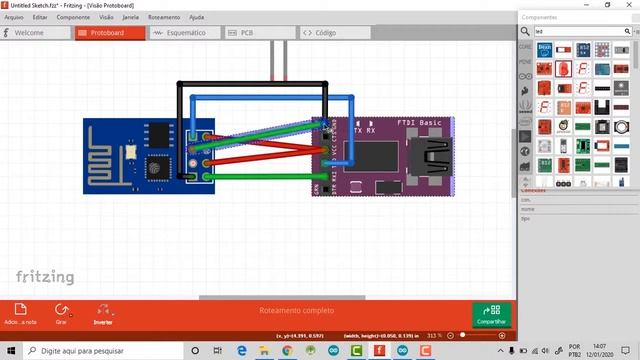Show hidden system tray icons
640x360 pixels.
click(500, 351)
